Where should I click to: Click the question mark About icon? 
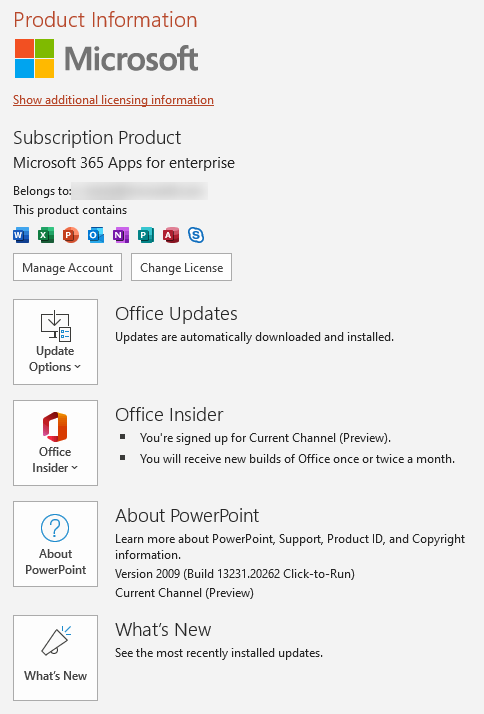pyautogui.click(x=55, y=528)
